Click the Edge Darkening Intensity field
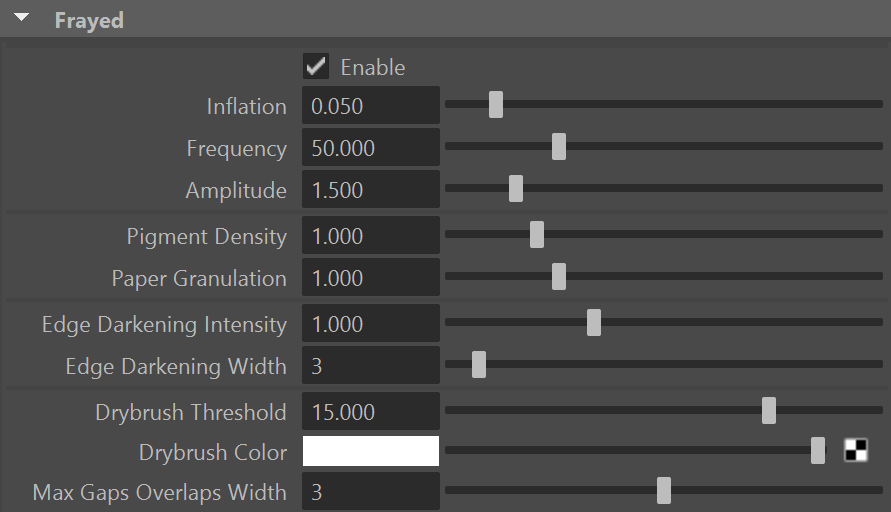The height and width of the screenshot is (512, 891). (x=370, y=324)
